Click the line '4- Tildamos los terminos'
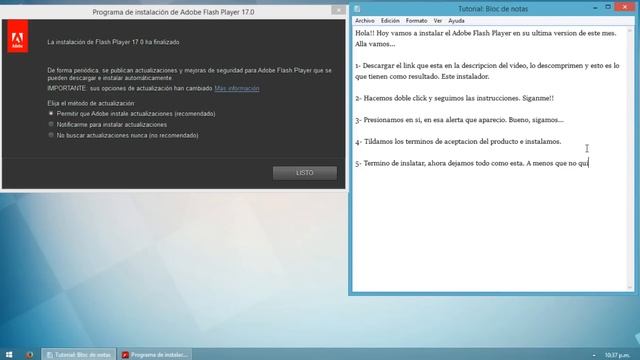Screen dimensions: 640x360 pyautogui.click(x=458, y=142)
